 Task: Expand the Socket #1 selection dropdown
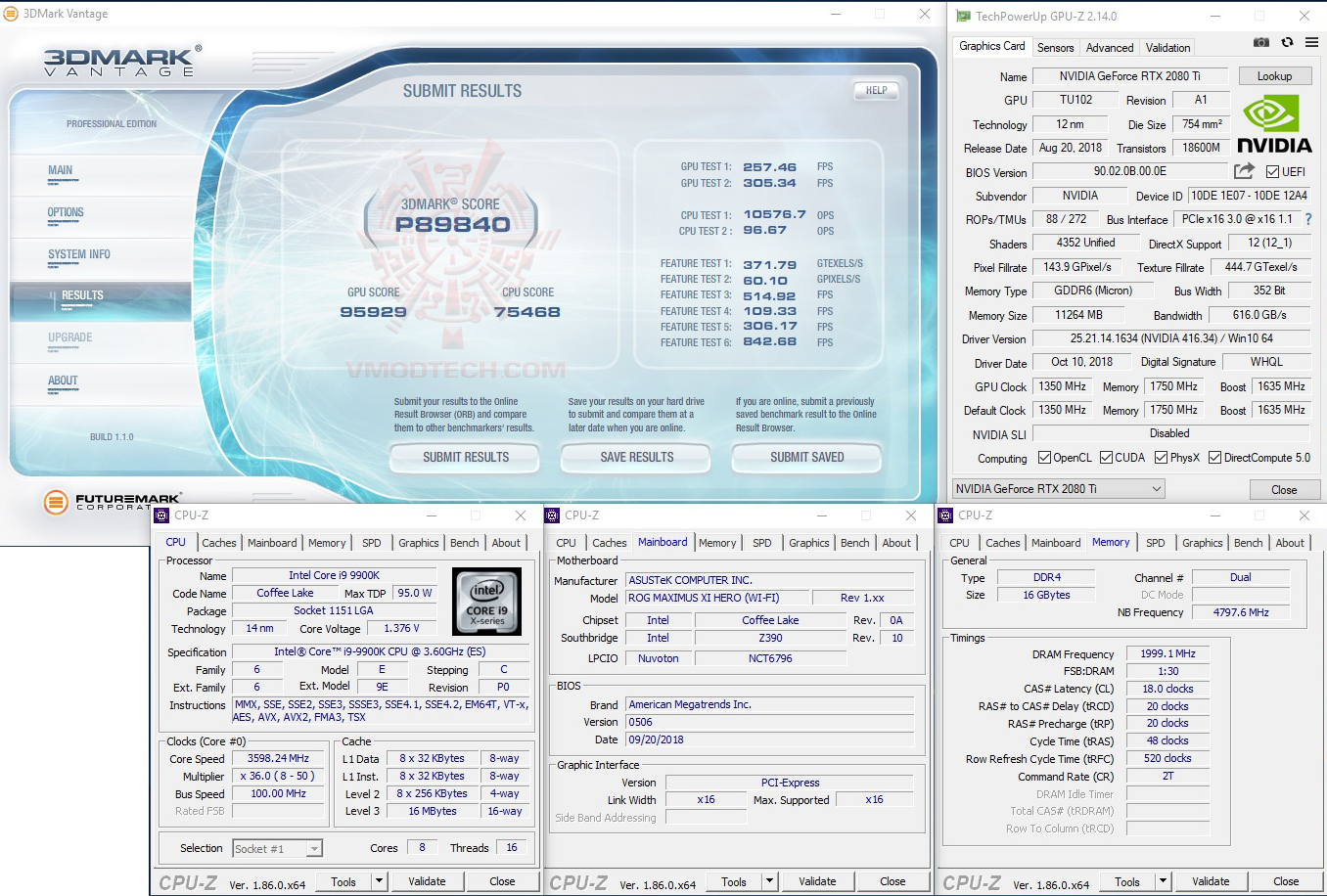[x=314, y=849]
